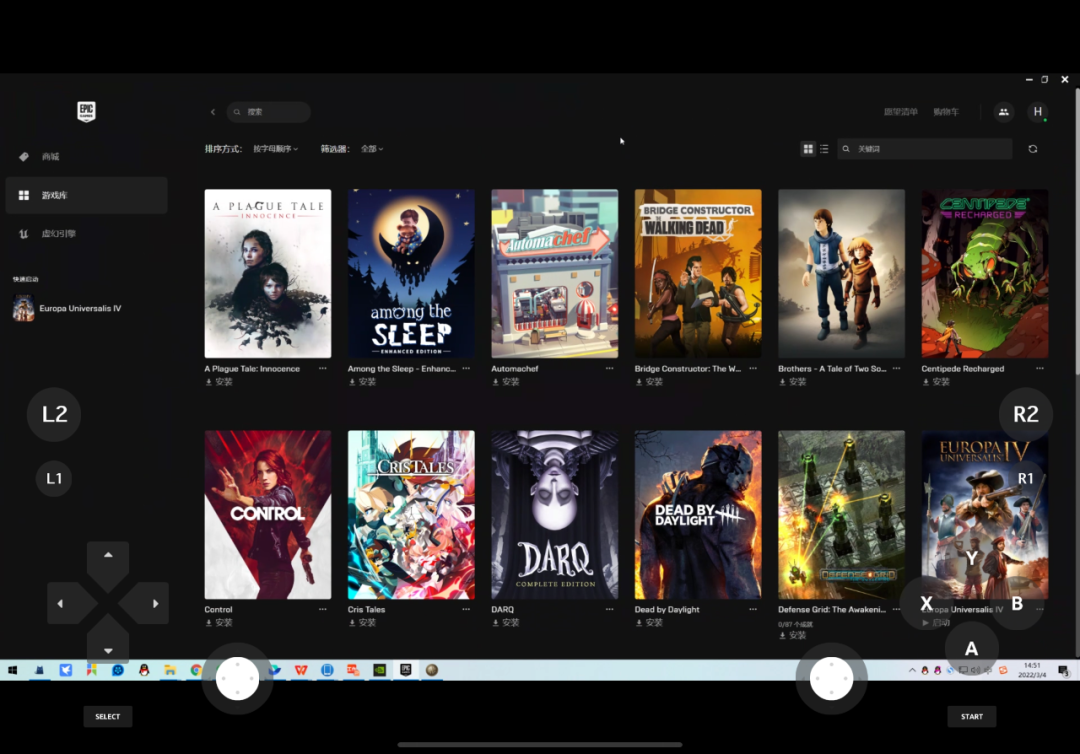Tap the A gamepad overlay button
1080x754 pixels.
(x=971, y=649)
